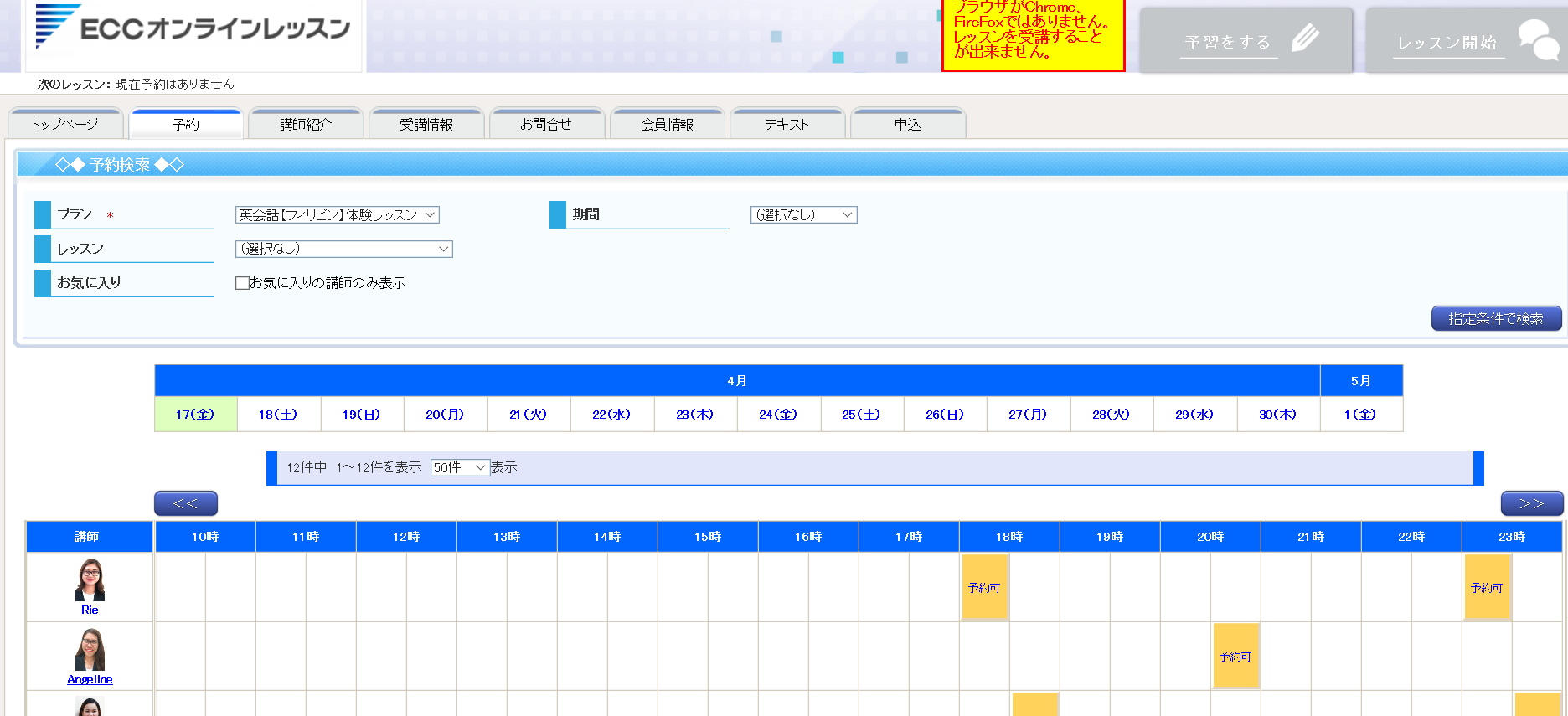Open the 会員情報 tab
This screenshot has height=716, width=1568.
point(667,125)
